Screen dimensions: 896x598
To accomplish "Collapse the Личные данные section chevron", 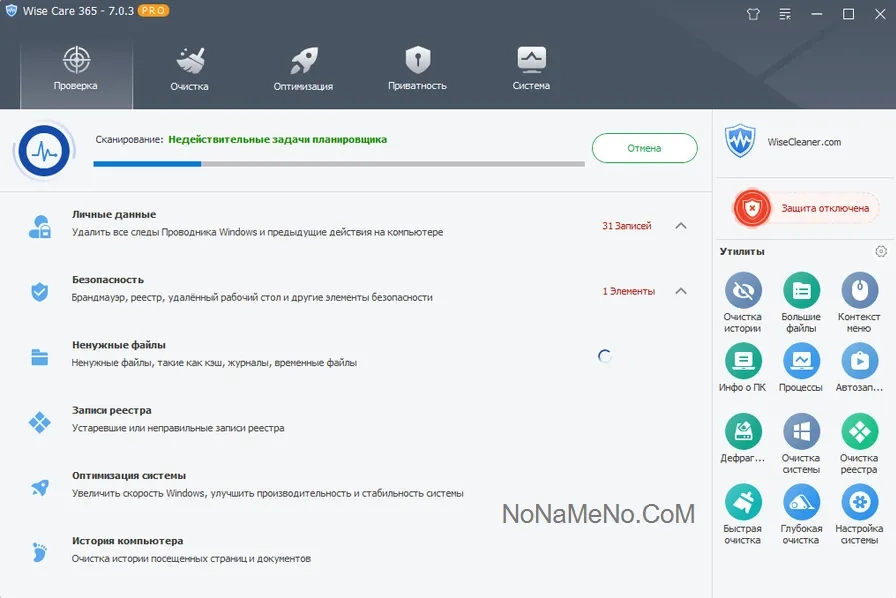I will [x=681, y=226].
